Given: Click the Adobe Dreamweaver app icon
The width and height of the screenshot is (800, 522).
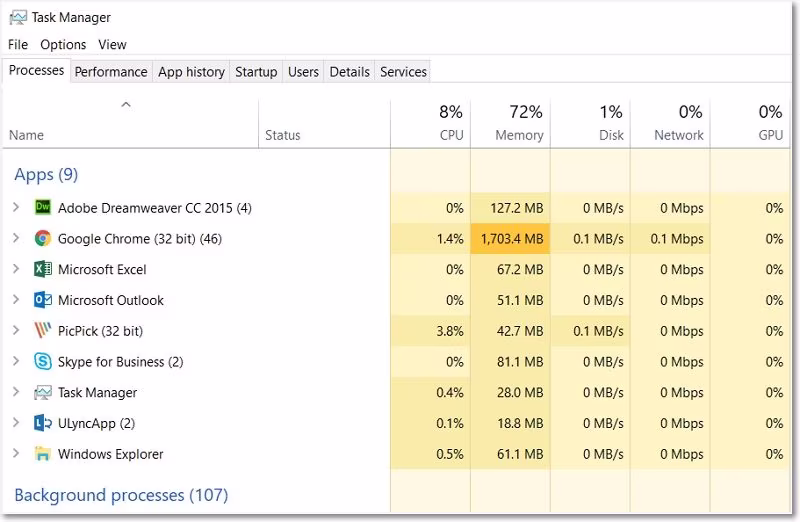Looking at the screenshot, I should [x=42, y=208].
